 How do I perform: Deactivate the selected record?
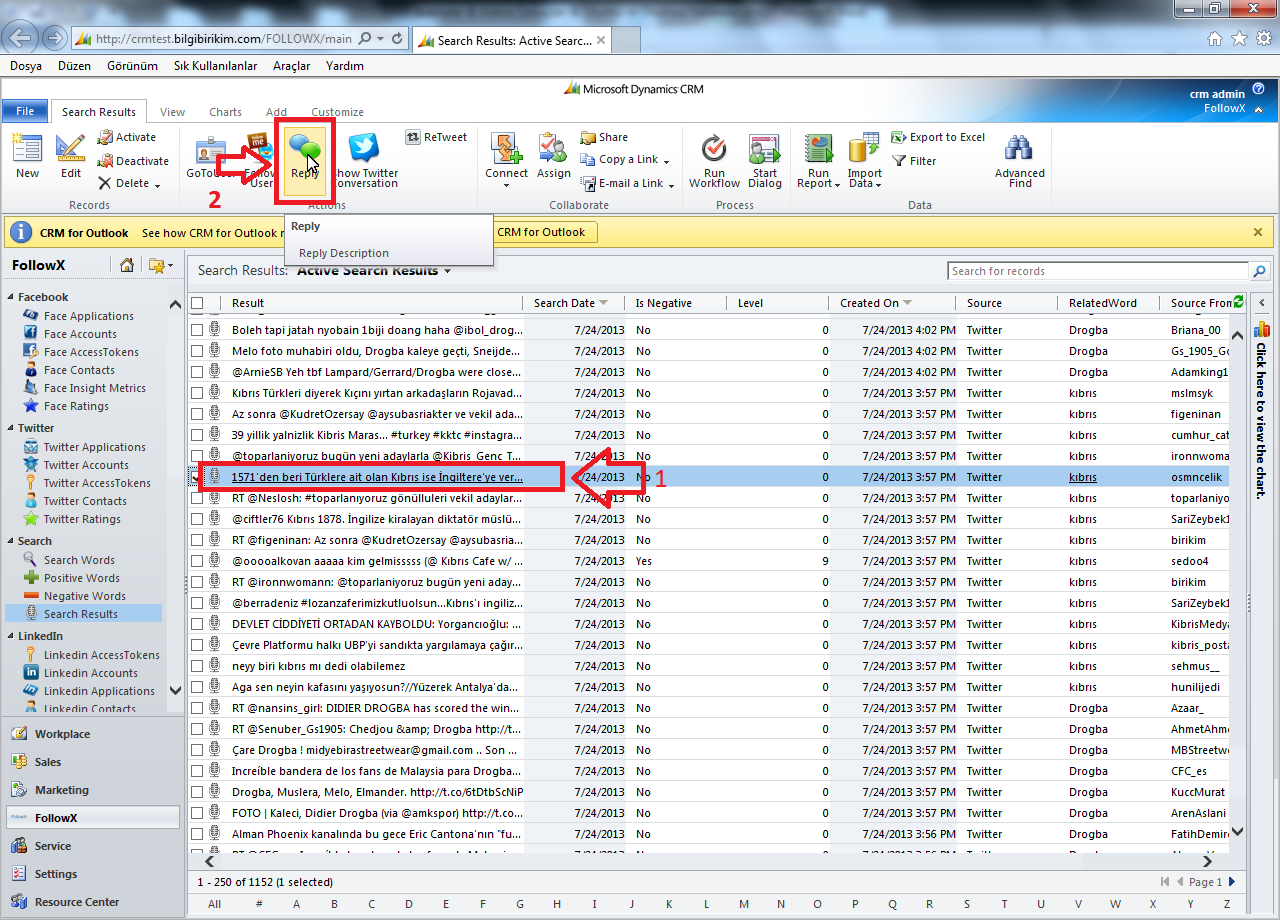[133, 160]
